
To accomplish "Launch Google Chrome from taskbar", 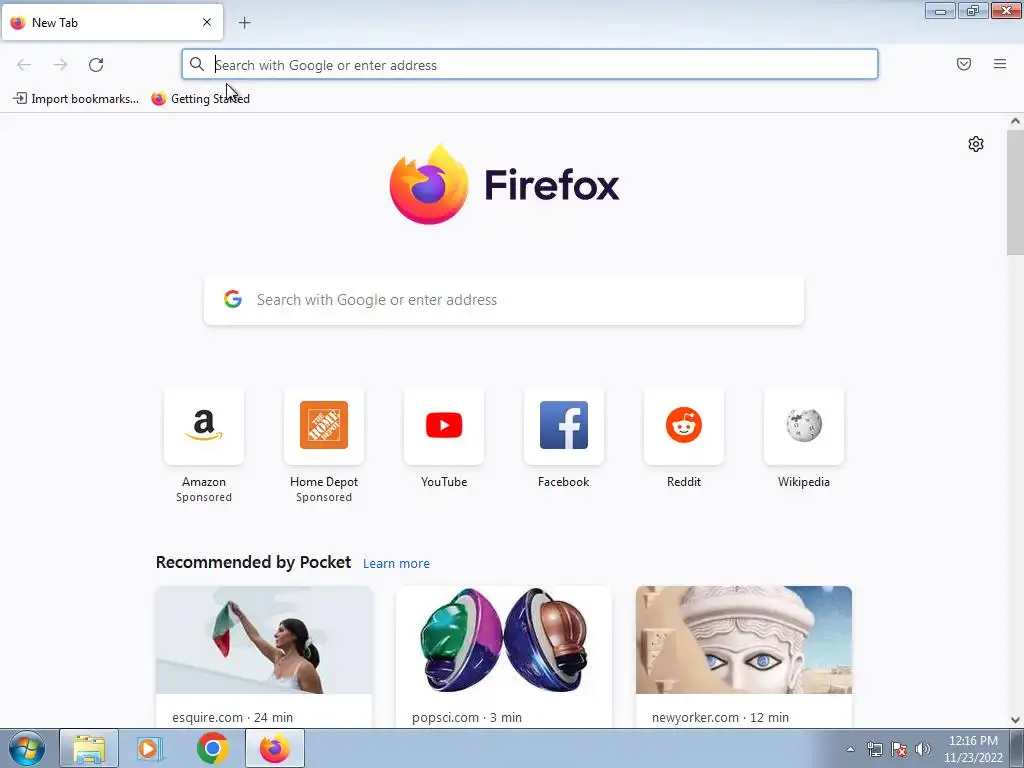I will pos(212,748).
